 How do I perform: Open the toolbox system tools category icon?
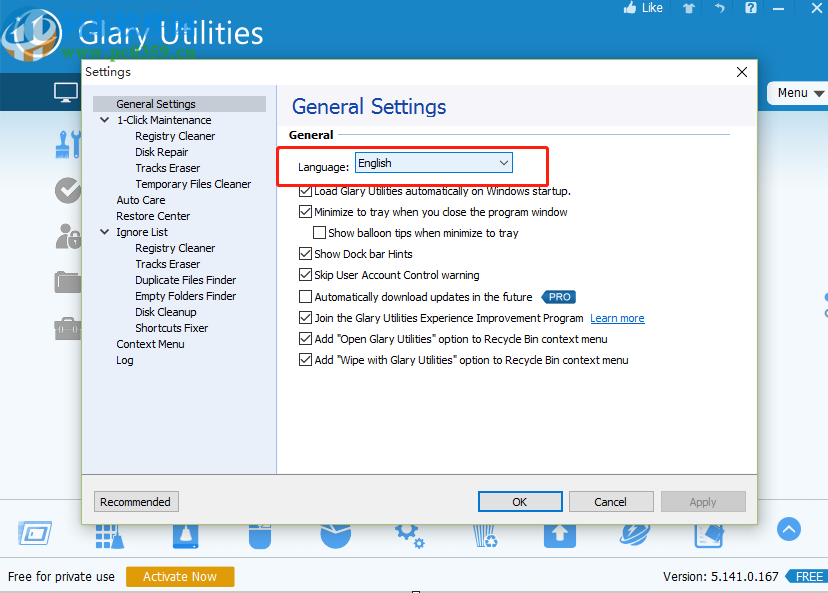coord(68,328)
